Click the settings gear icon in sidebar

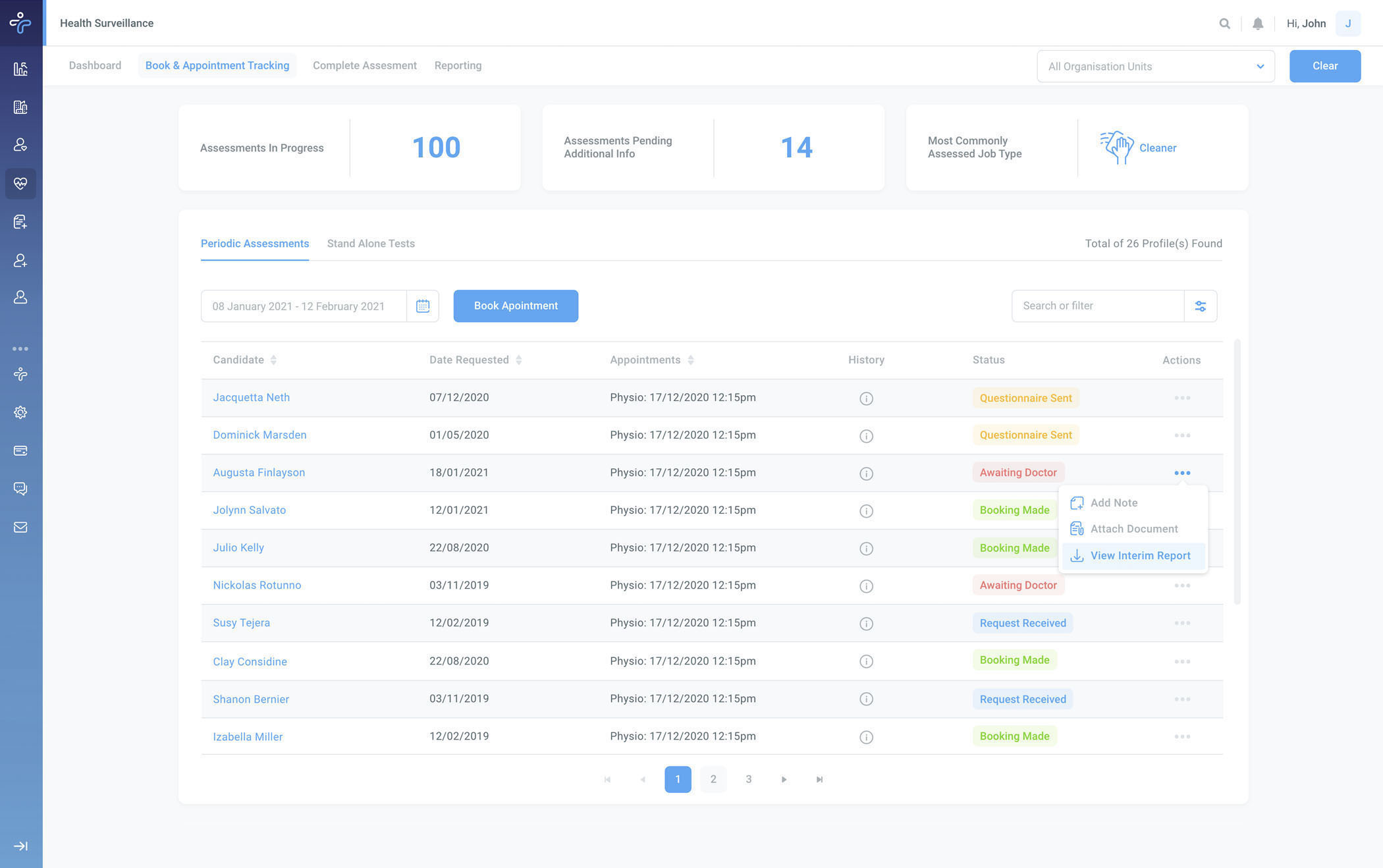tap(20, 413)
